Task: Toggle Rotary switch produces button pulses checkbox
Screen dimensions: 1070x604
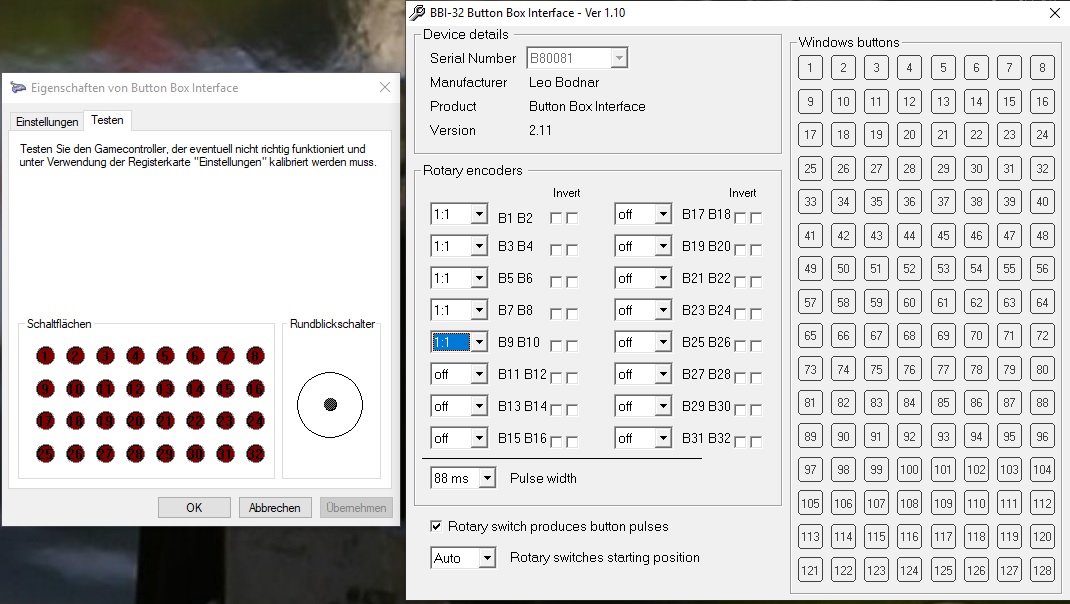Action: [x=436, y=526]
